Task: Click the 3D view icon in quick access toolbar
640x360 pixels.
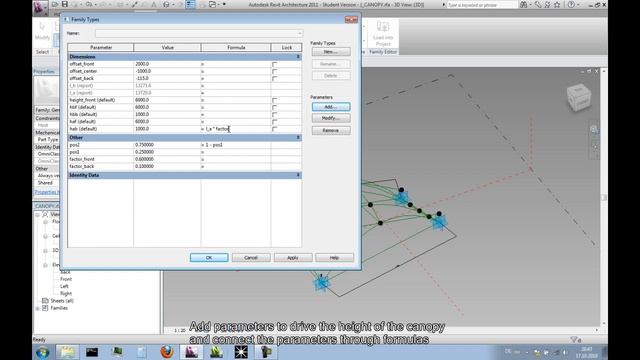Action: pos(166,4)
